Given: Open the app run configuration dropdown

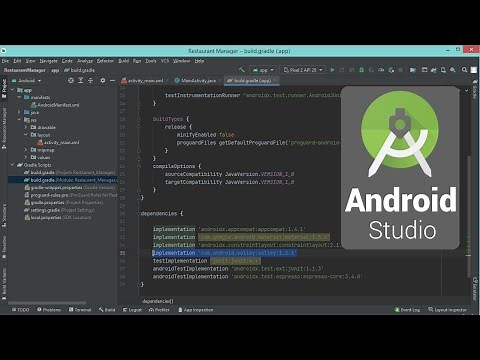Looking at the screenshot, I should tap(263, 70).
